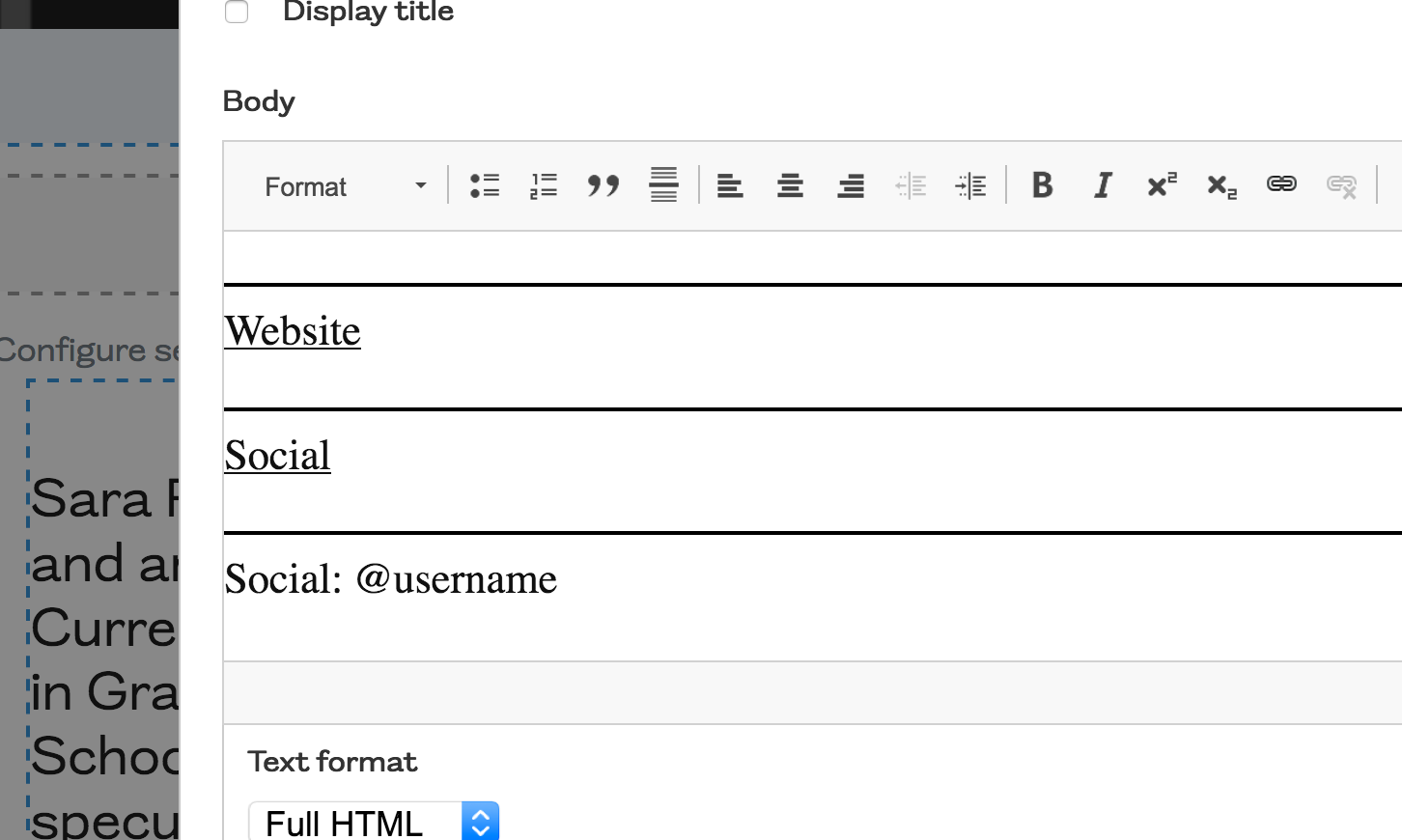Apply block quote formatting
This screenshot has width=1402, height=840.
[604, 185]
